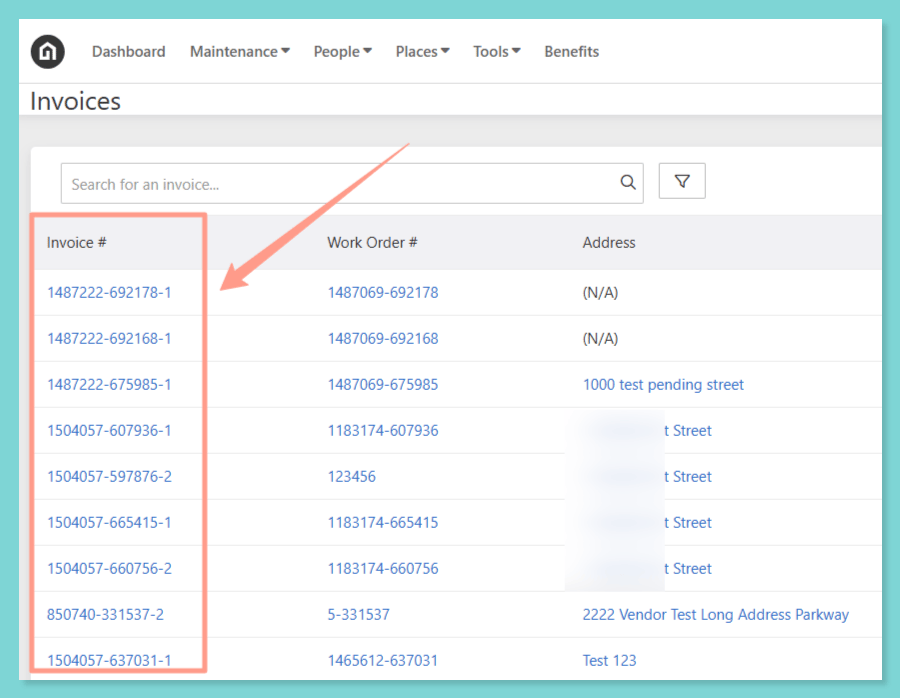Open the Test 123 address link
Screen dimensions: 900x698
(x=610, y=661)
